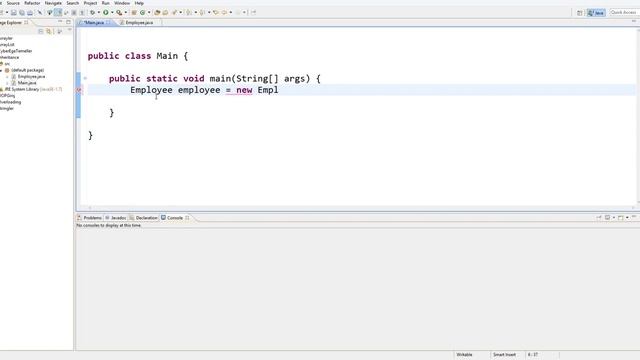Open the Problems tab
The width and height of the screenshot is (640, 360).
[90, 218]
